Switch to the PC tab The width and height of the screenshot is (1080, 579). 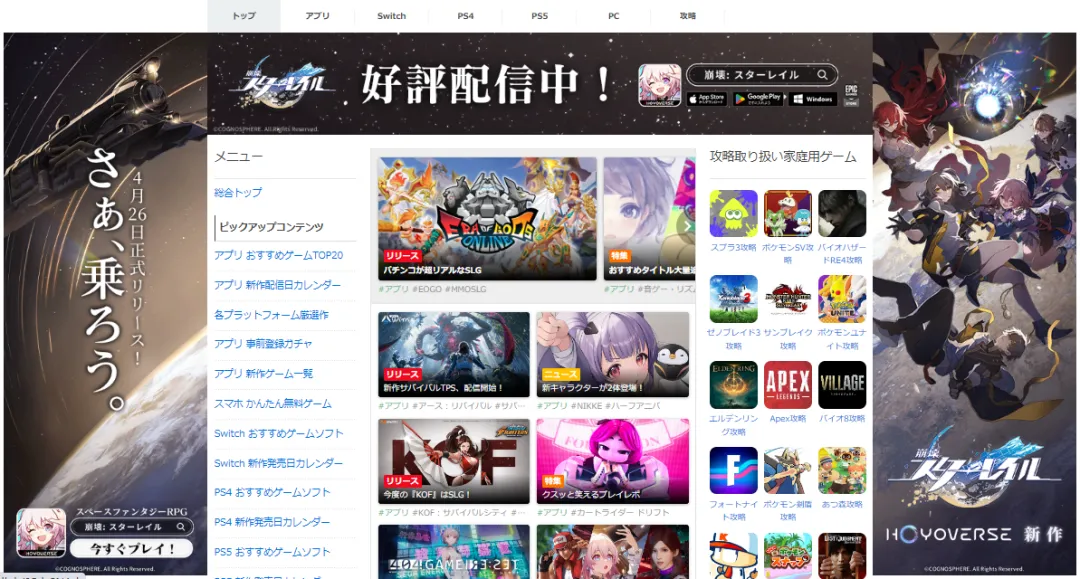(614, 16)
